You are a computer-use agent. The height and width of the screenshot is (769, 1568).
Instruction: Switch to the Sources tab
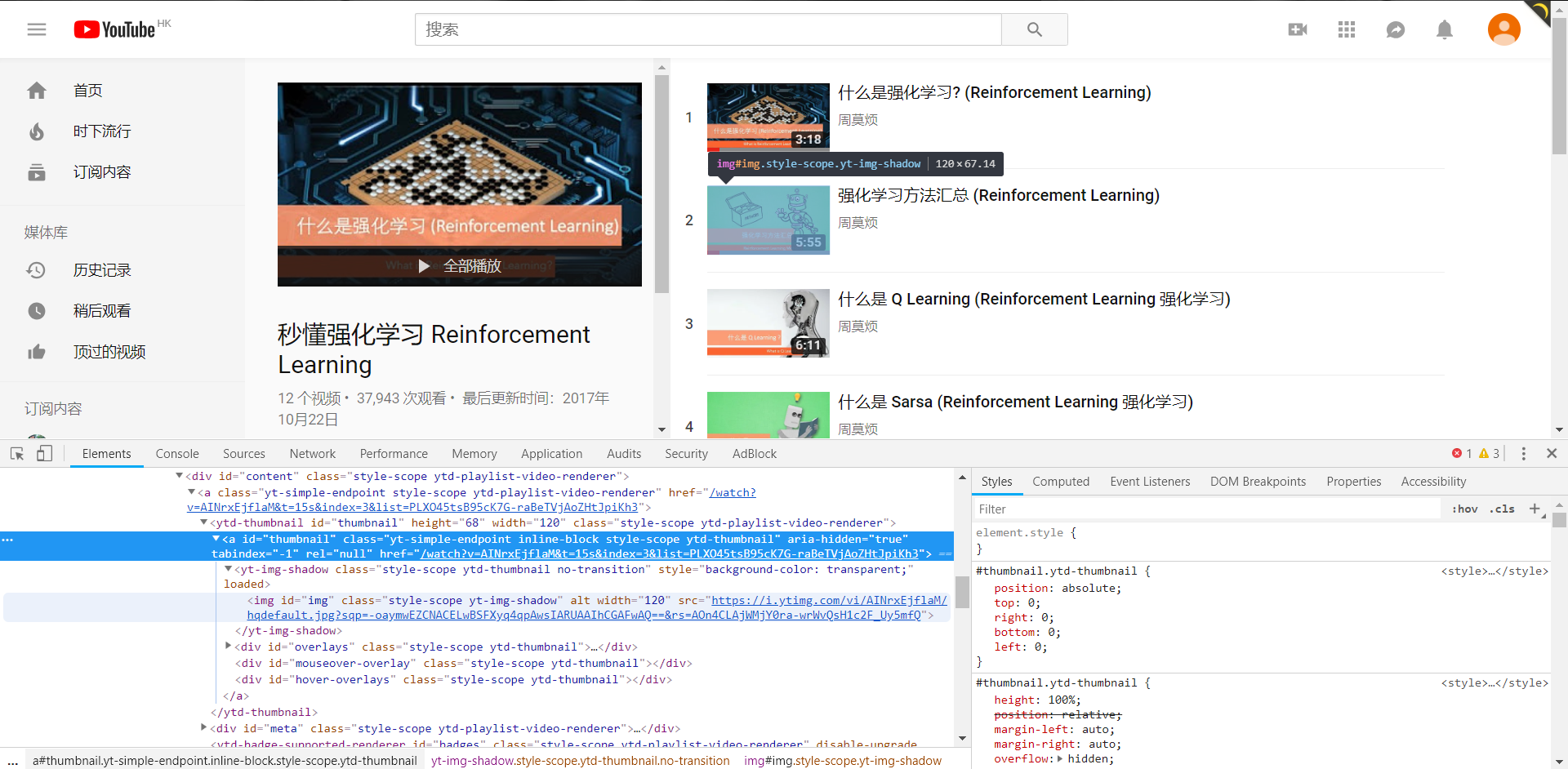tap(244, 454)
